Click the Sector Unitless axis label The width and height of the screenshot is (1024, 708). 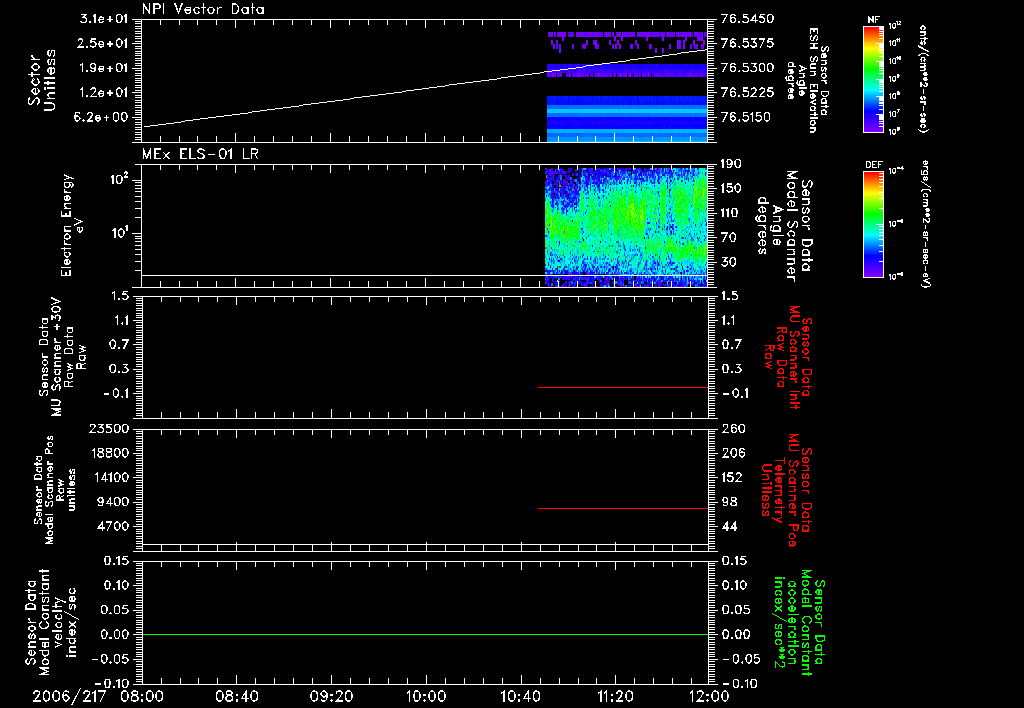(x=42, y=80)
